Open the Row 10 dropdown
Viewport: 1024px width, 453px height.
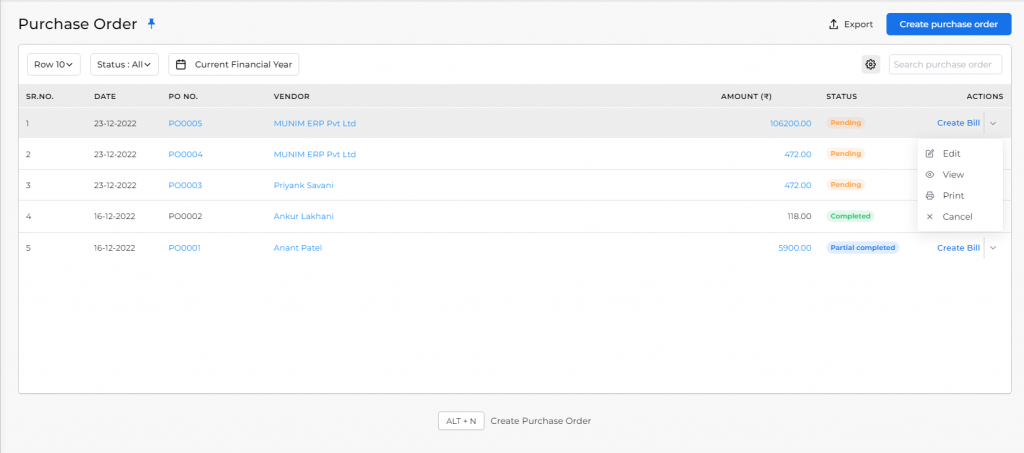pos(54,65)
